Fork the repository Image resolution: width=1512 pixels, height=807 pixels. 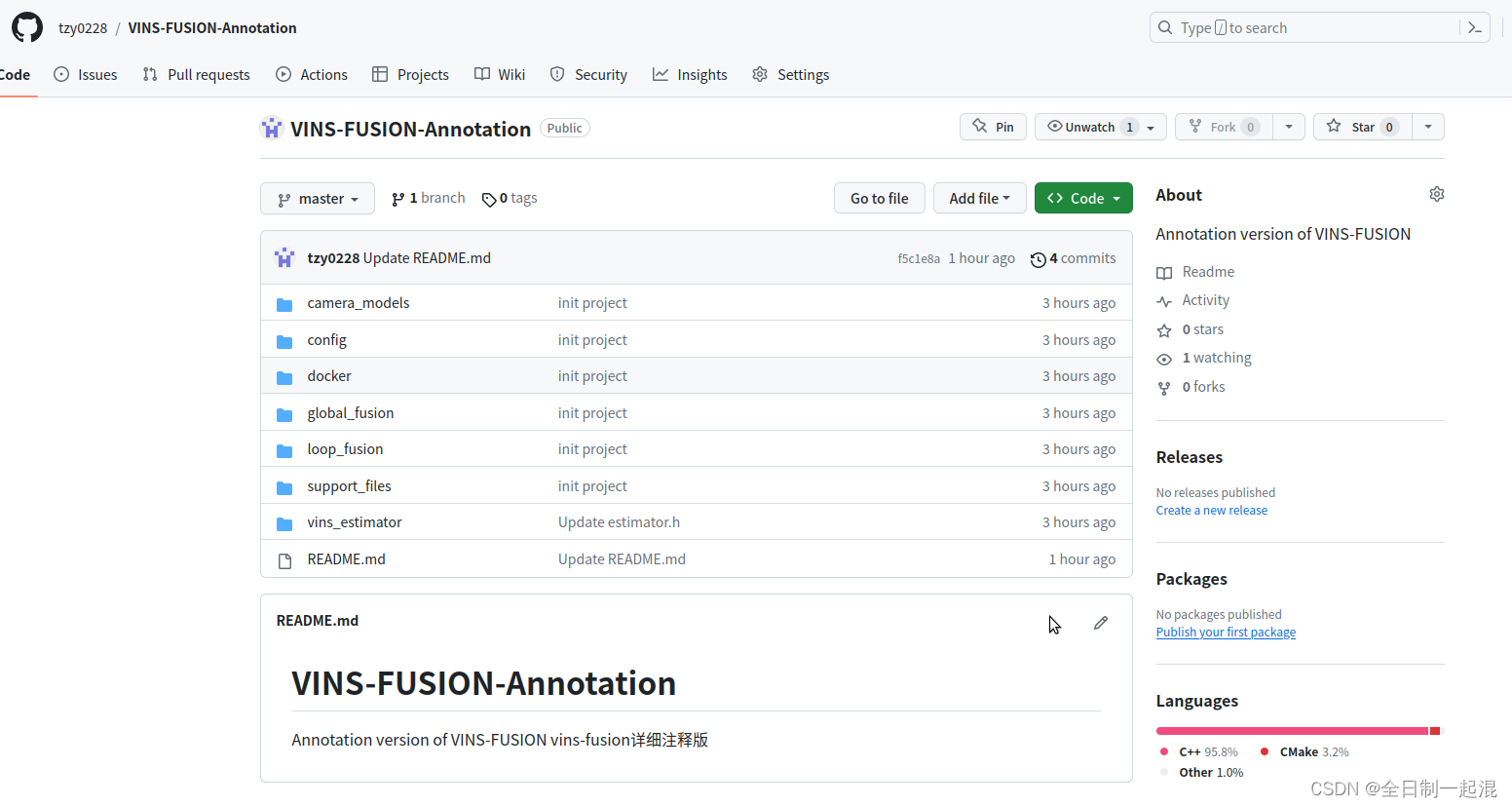pyautogui.click(x=1224, y=127)
